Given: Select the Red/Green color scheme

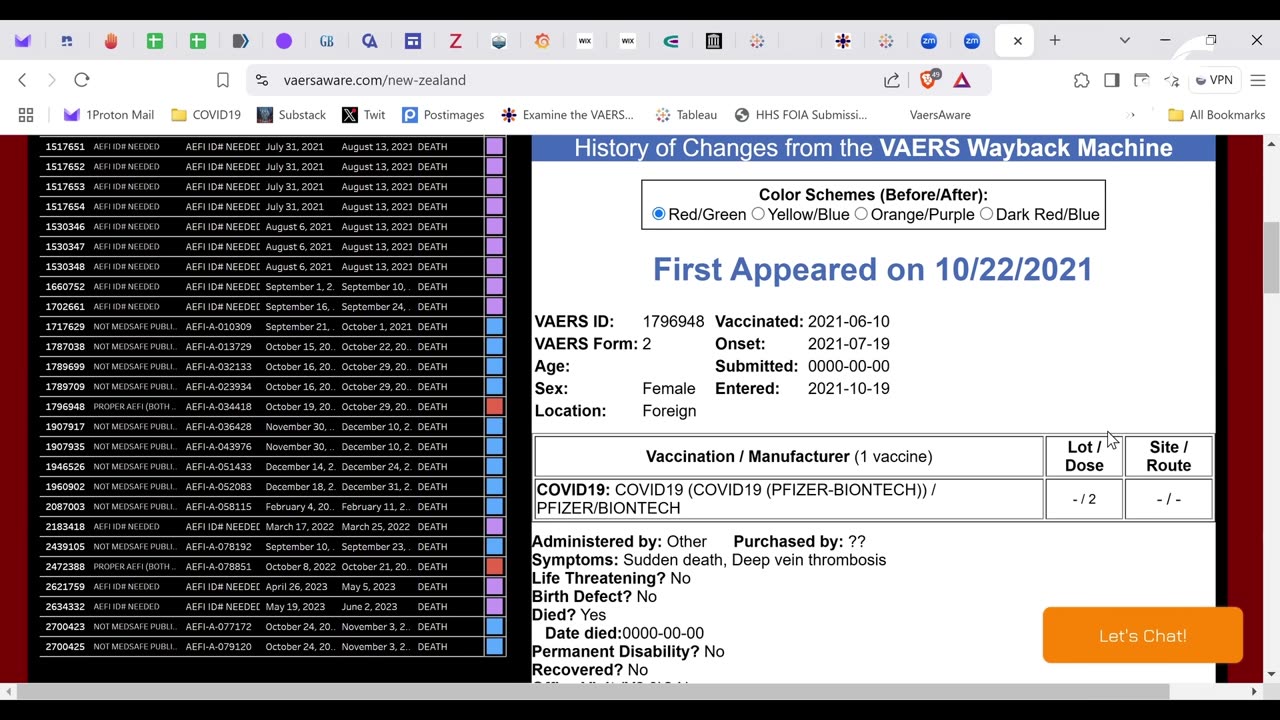Looking at the screenshot, I should [658, 214].
